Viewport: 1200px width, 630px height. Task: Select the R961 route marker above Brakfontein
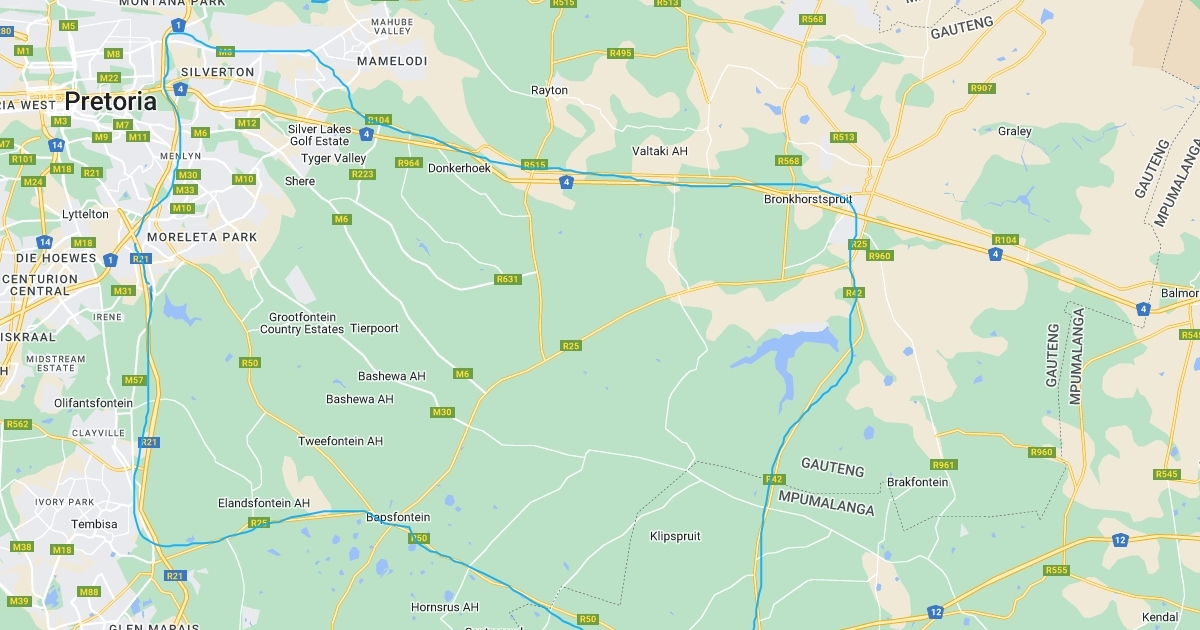(x=944, y=465)
